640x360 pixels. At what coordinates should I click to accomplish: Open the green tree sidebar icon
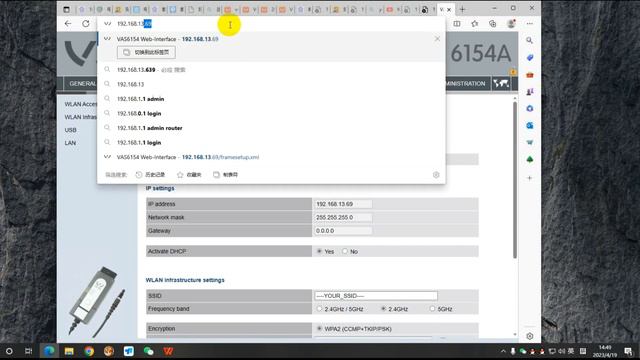point(529,159)
